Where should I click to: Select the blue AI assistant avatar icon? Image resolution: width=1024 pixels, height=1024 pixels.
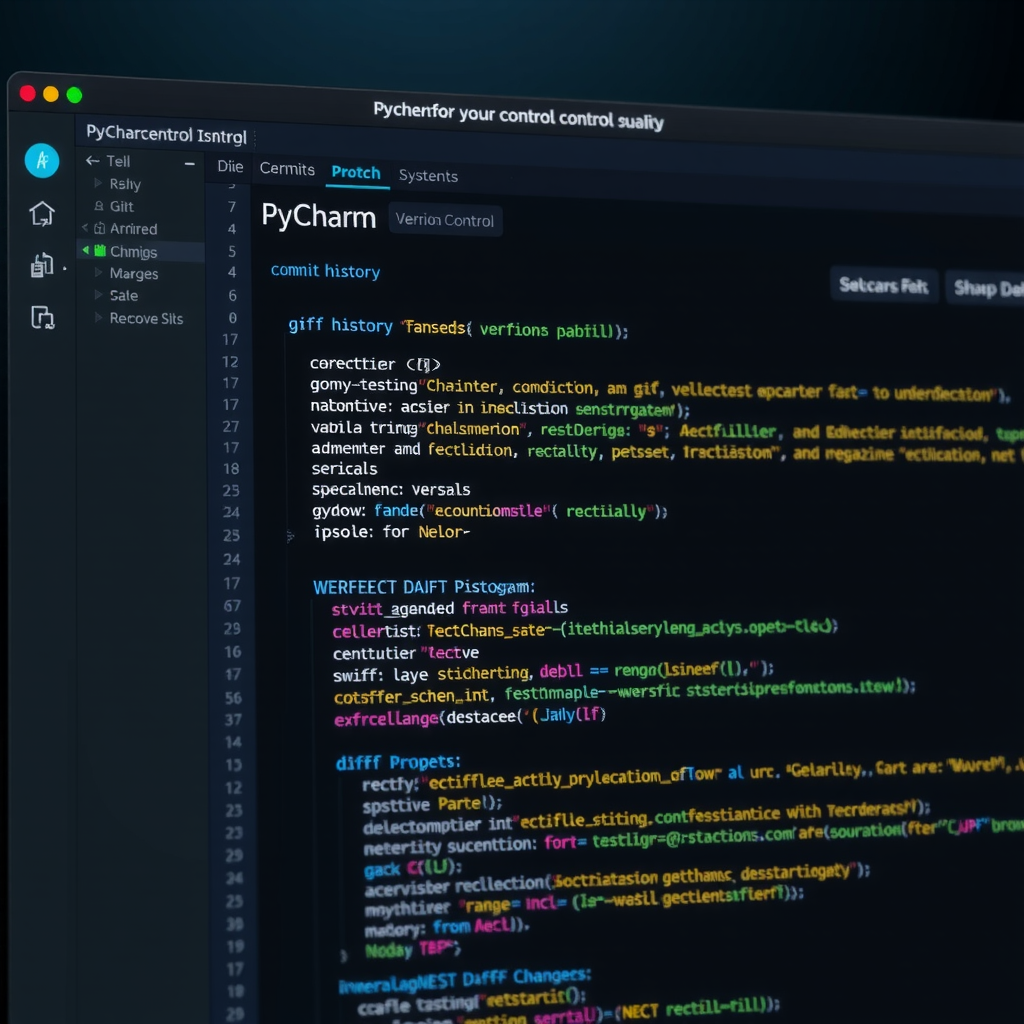click(41, 160)
